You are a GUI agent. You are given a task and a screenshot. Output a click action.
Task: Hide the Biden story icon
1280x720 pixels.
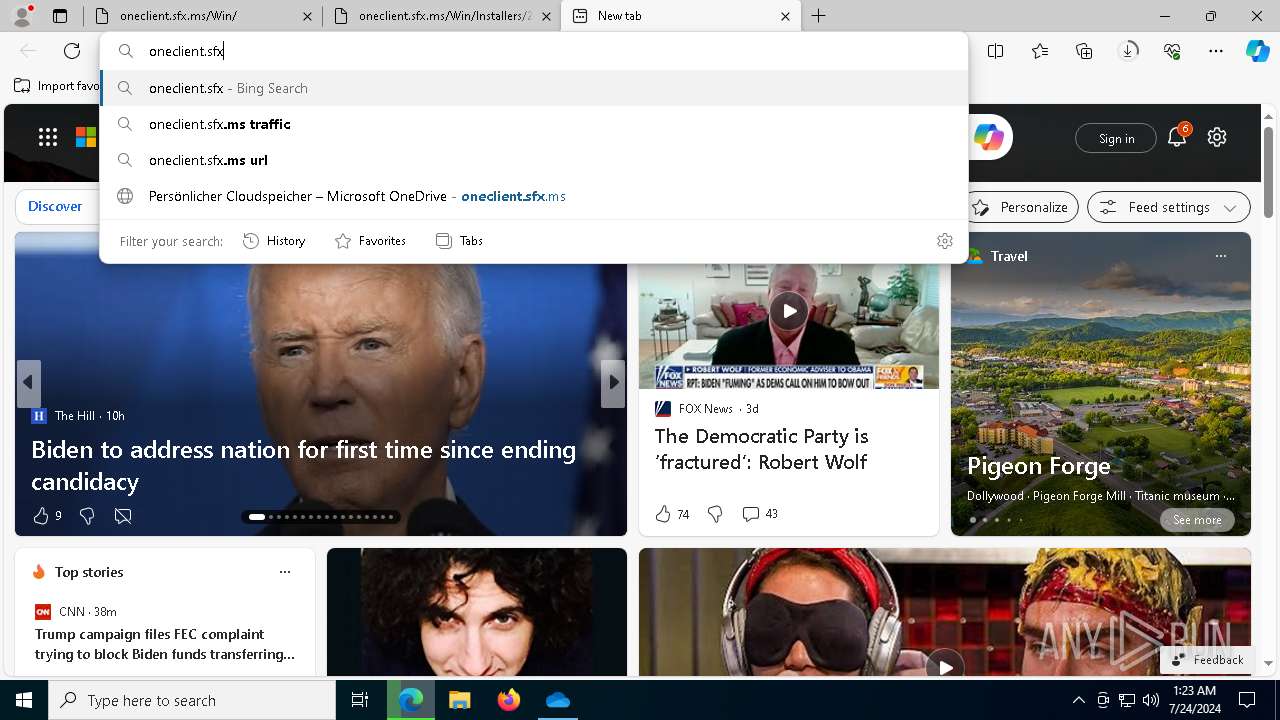tap(123, 516)
